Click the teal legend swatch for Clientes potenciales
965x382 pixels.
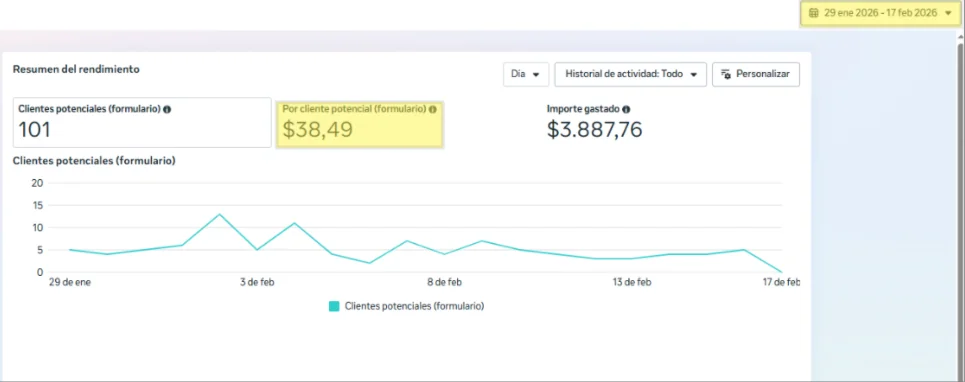click(334, 306)
